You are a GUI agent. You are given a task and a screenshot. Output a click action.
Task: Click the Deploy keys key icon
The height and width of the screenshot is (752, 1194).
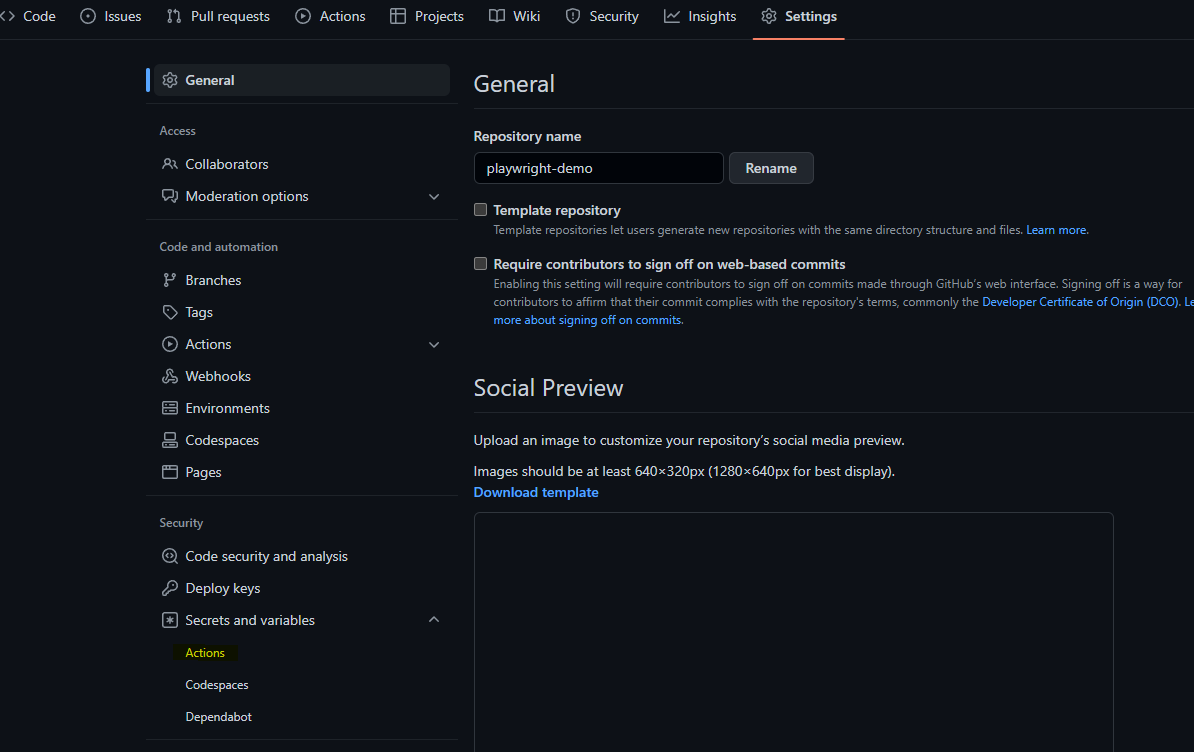coord(170,588)
